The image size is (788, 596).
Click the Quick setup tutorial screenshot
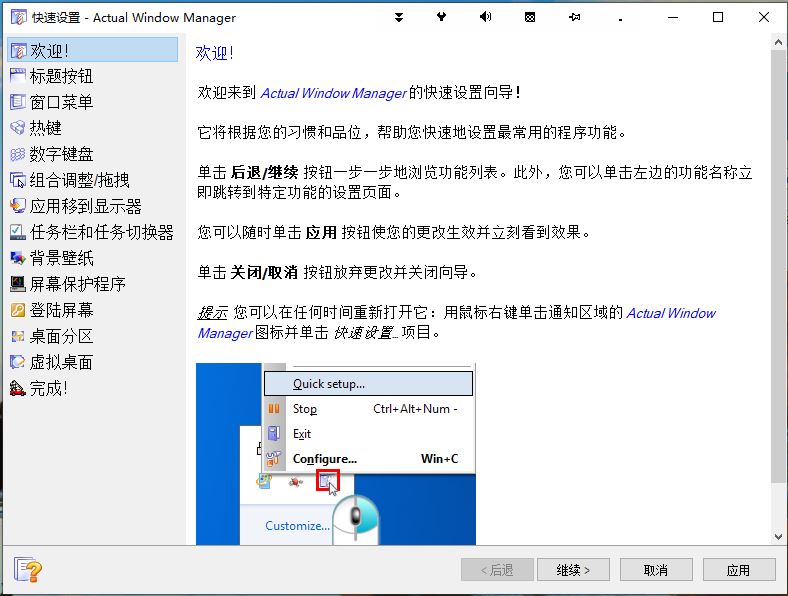[336, 454]
